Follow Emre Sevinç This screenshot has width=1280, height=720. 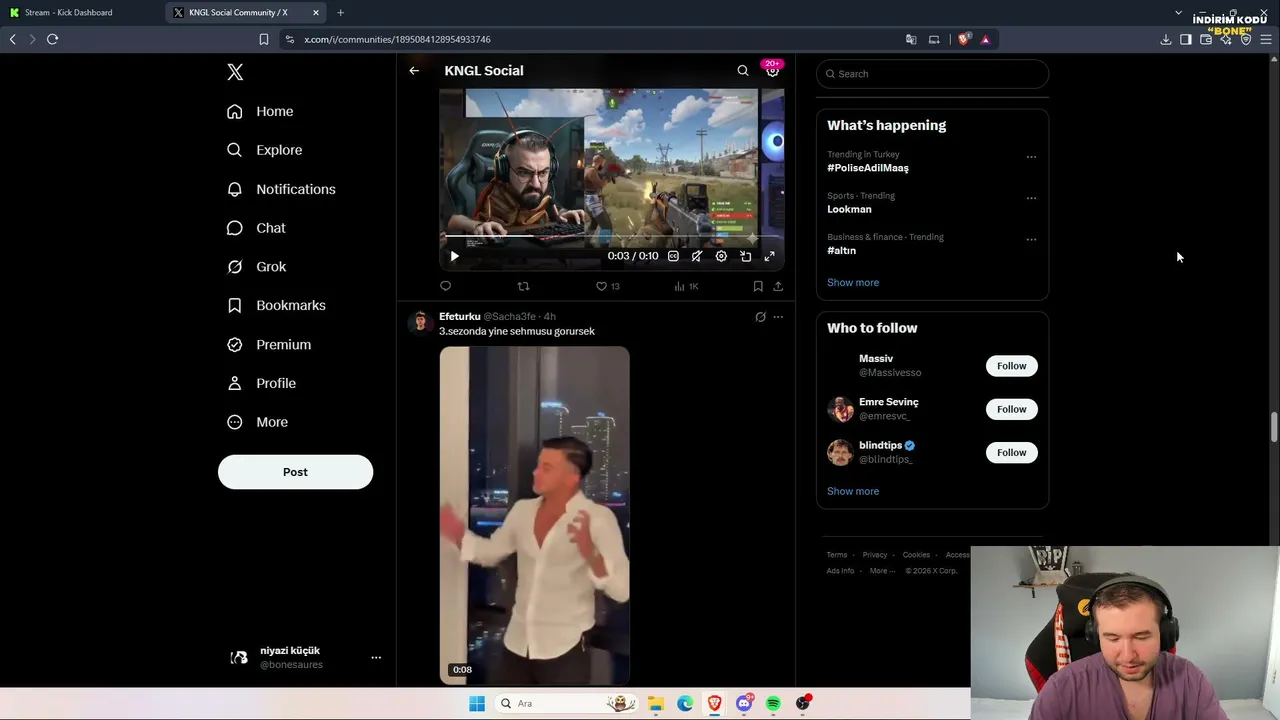pos(1011,409)
